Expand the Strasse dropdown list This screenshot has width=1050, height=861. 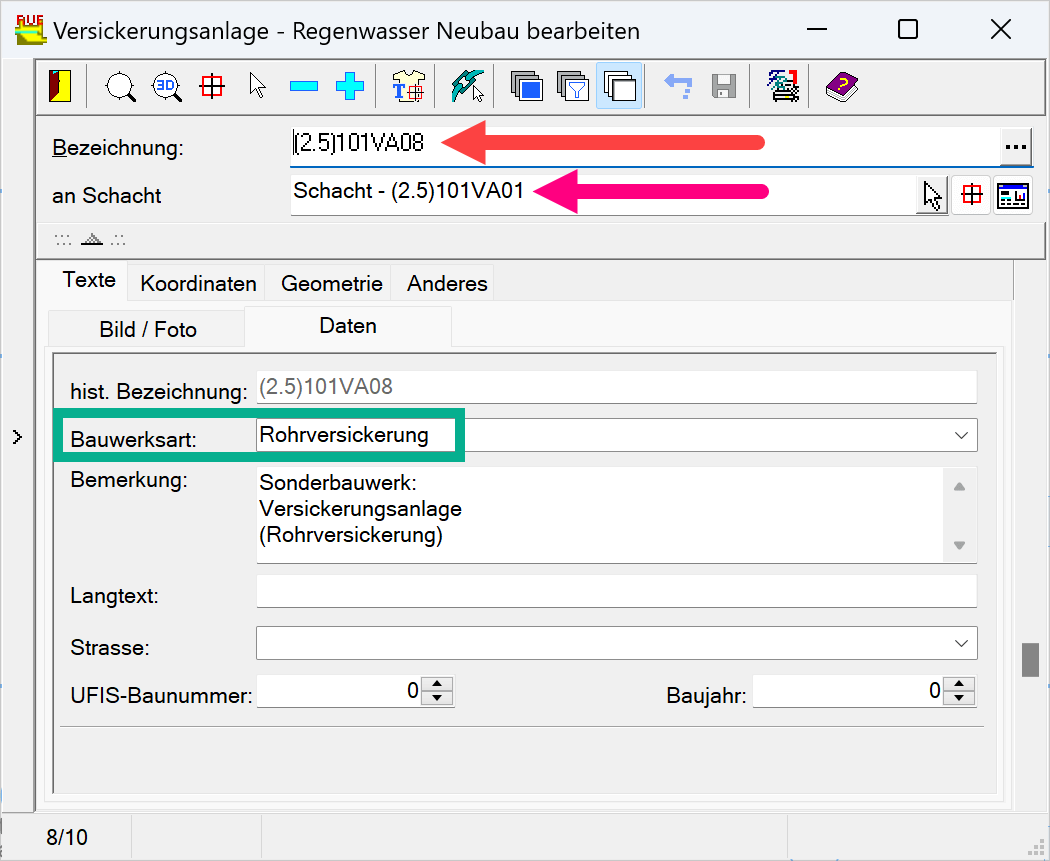point(961,643)
